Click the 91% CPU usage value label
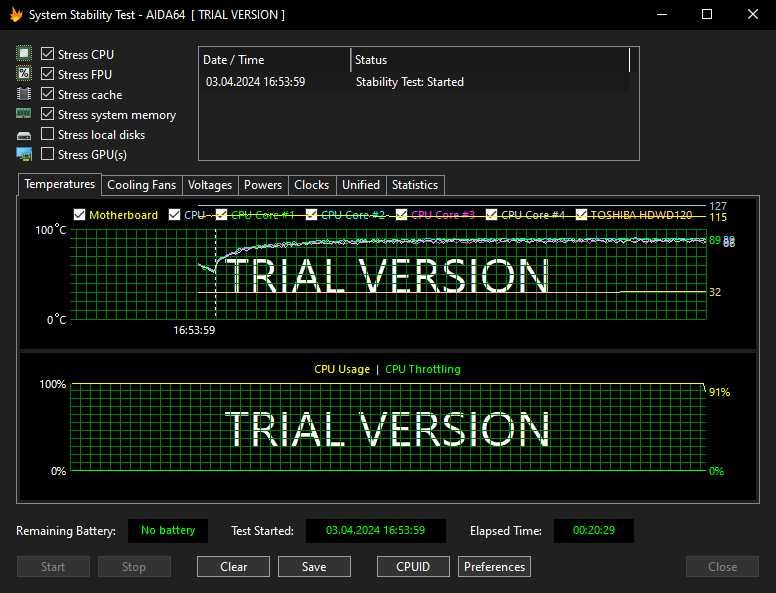The height and width of the screenshot is (593, 776). point(720,392)
